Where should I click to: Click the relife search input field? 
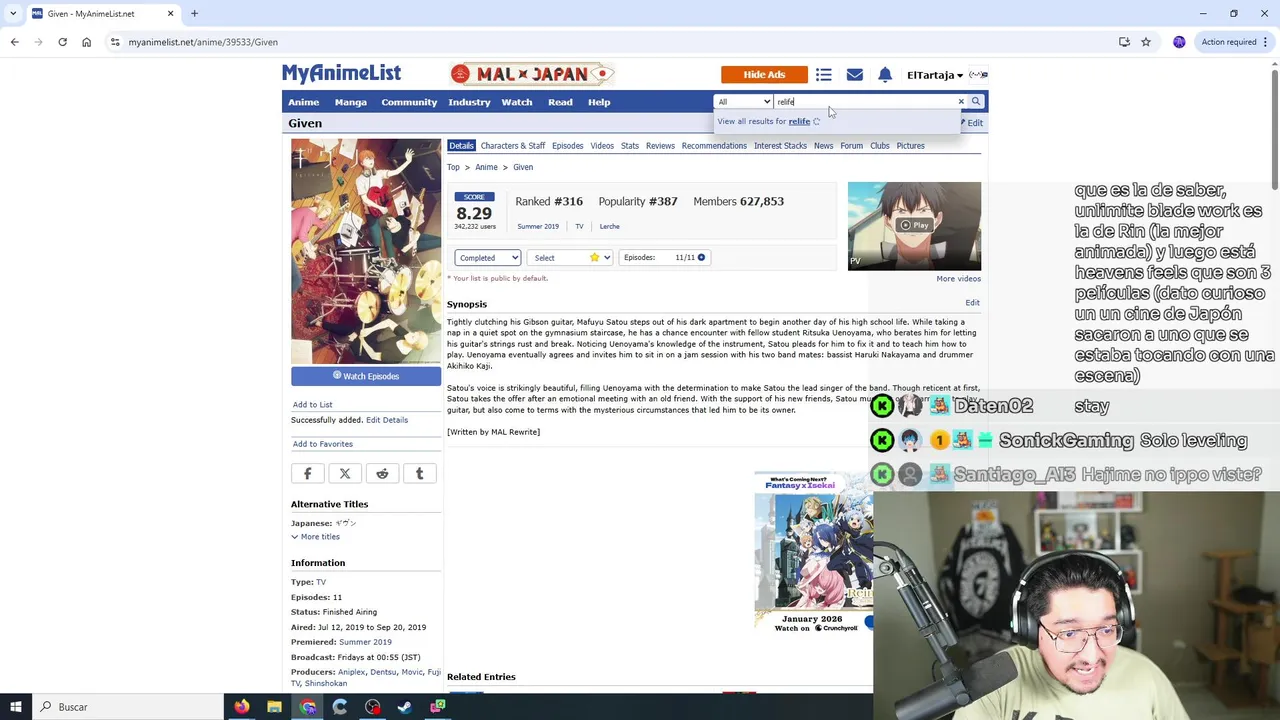point(864,101)
